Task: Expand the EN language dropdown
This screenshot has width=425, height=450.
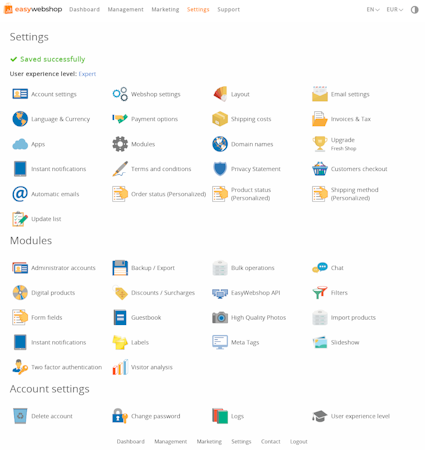Action: pyautogui.click(x=373, y=10)
